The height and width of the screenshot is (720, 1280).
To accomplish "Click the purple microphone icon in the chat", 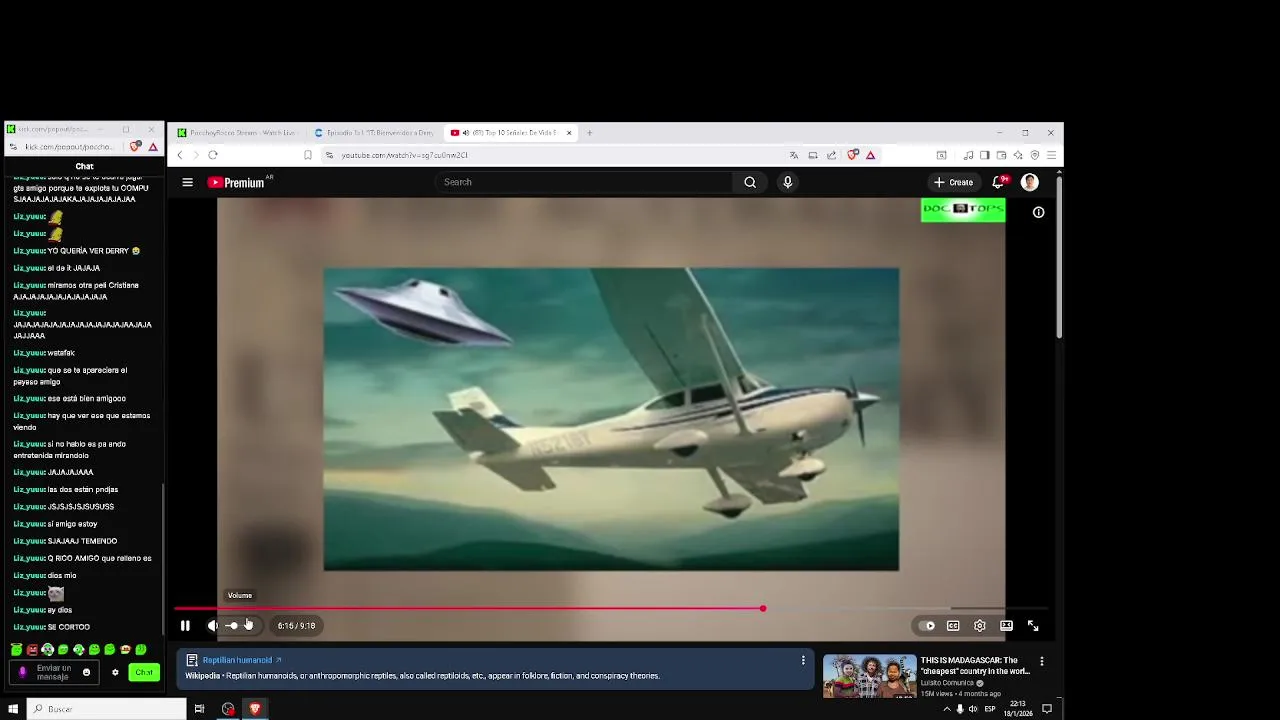I will (x=23, y=672).
